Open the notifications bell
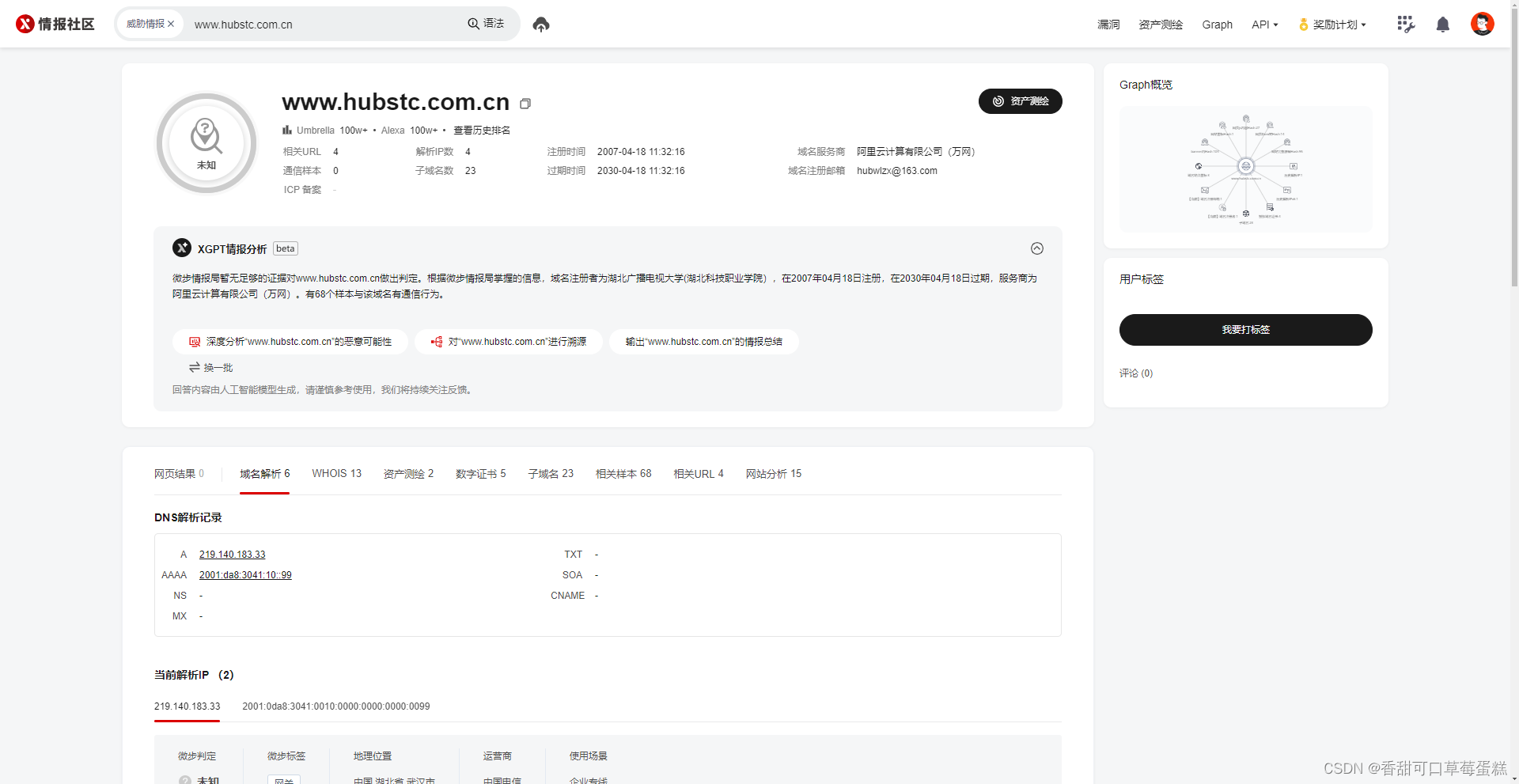Image resolution: width=1519 pixels, height=784 pixels. point(1442,25)
